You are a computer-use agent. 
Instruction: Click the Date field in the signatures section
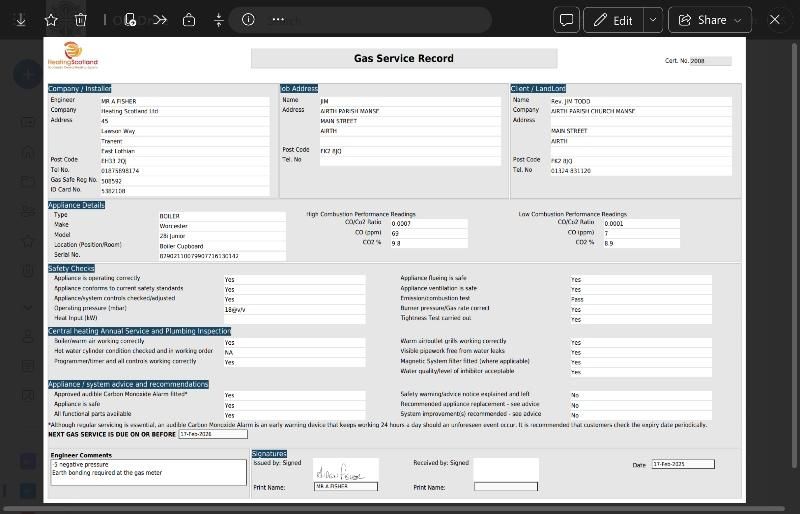coord(683,464)
